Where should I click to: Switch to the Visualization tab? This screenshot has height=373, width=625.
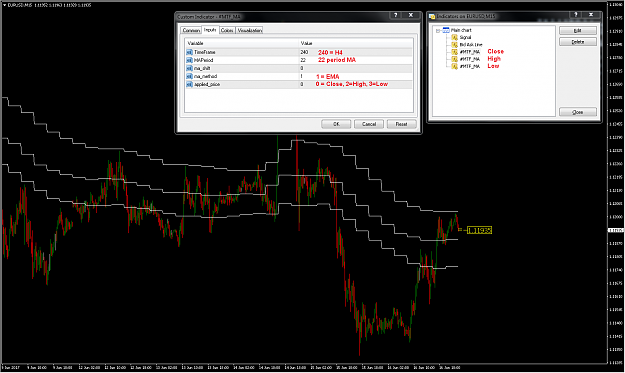[250, 30]
